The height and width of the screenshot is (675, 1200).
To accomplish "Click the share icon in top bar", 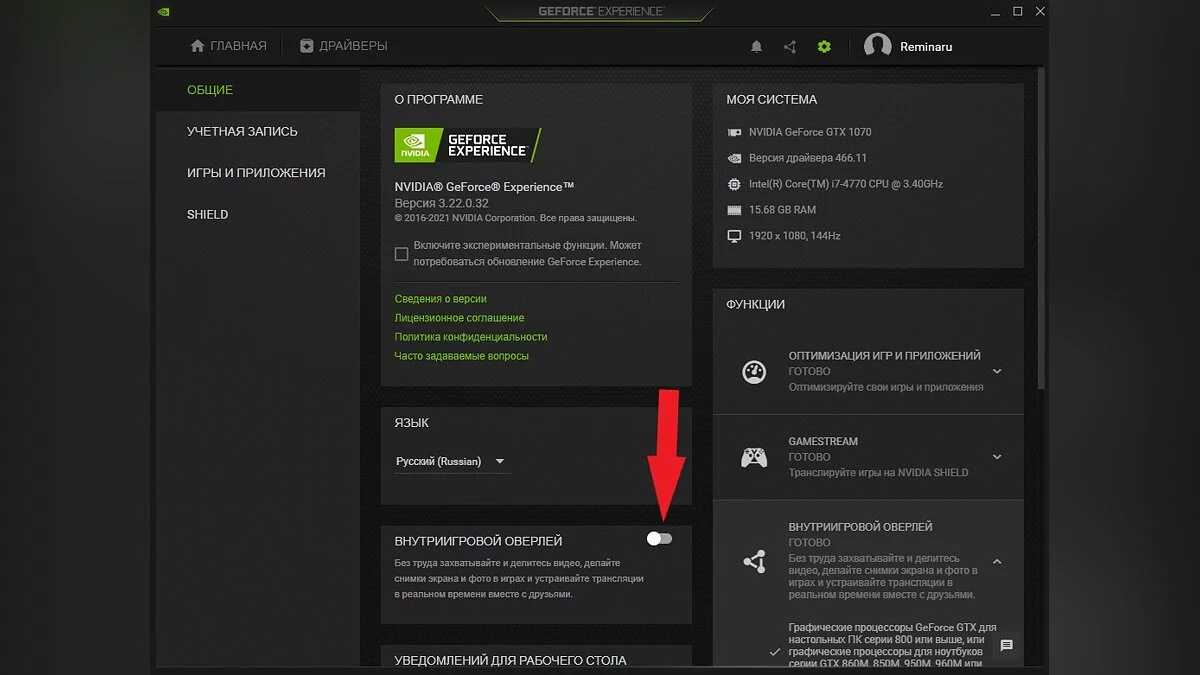I will pos(790,46).
